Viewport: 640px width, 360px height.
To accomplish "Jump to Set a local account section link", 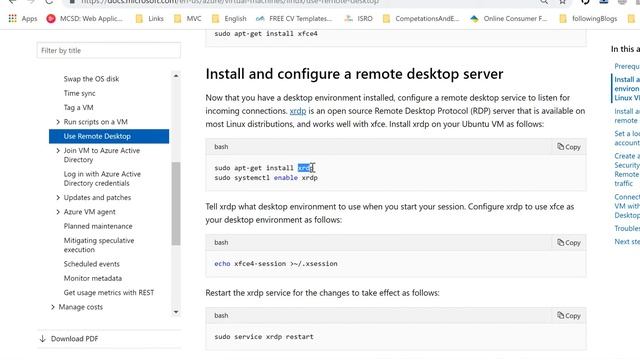I will [x=627, y=138].
